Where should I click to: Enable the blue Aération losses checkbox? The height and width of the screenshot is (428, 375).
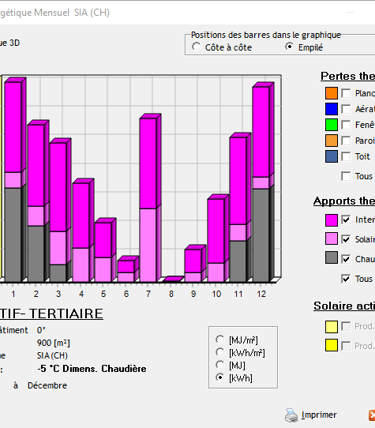coord(346,109)
